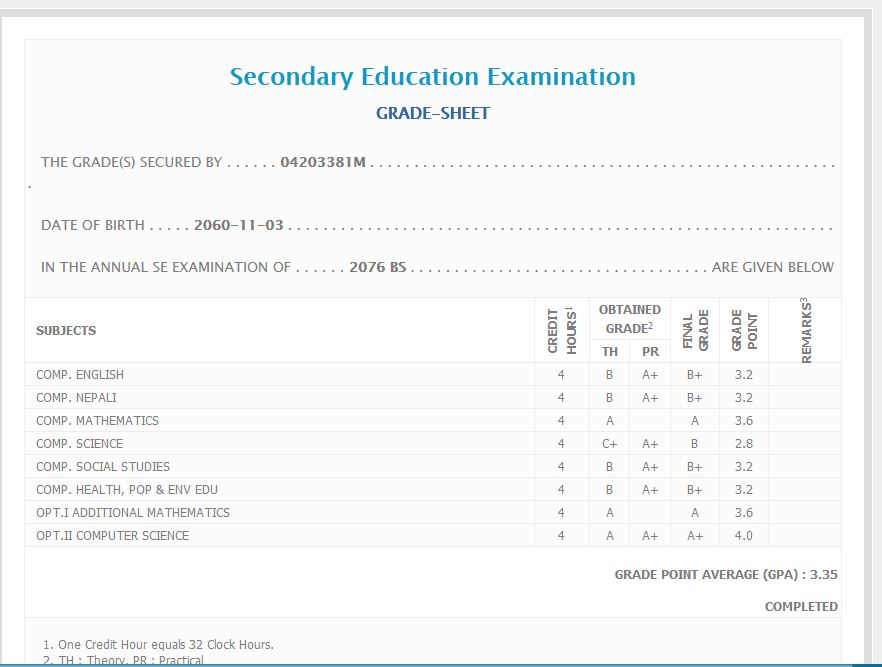Click OPT.I ADDITIONAL MATHEMATICS subject name

pos(133,513)
